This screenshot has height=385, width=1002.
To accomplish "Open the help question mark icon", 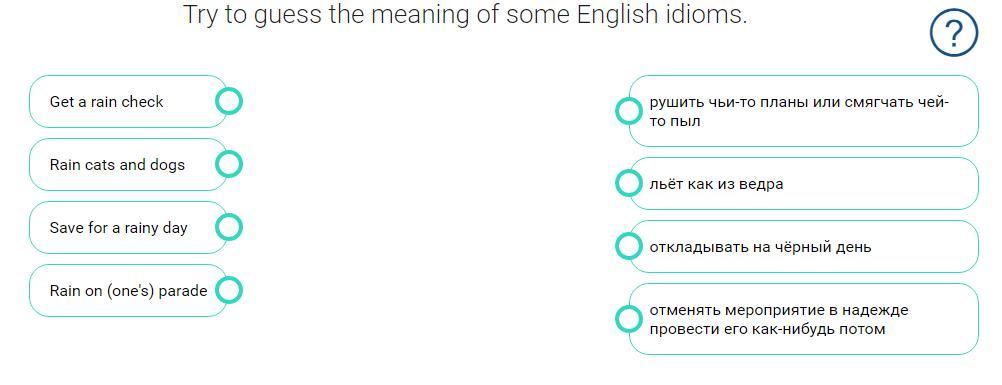I will tap(953, 33).
